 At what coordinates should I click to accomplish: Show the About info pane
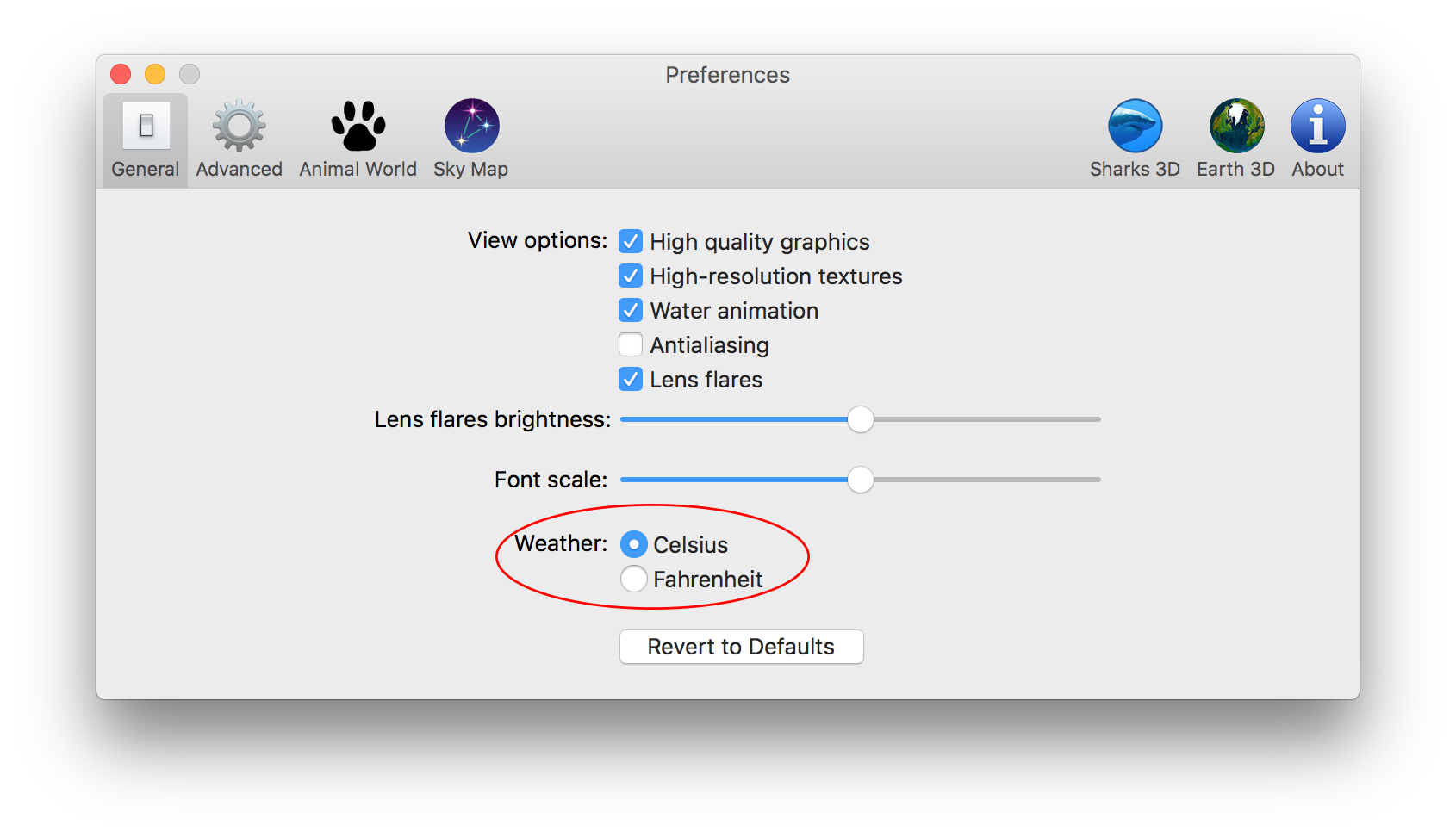point(1317,139)
